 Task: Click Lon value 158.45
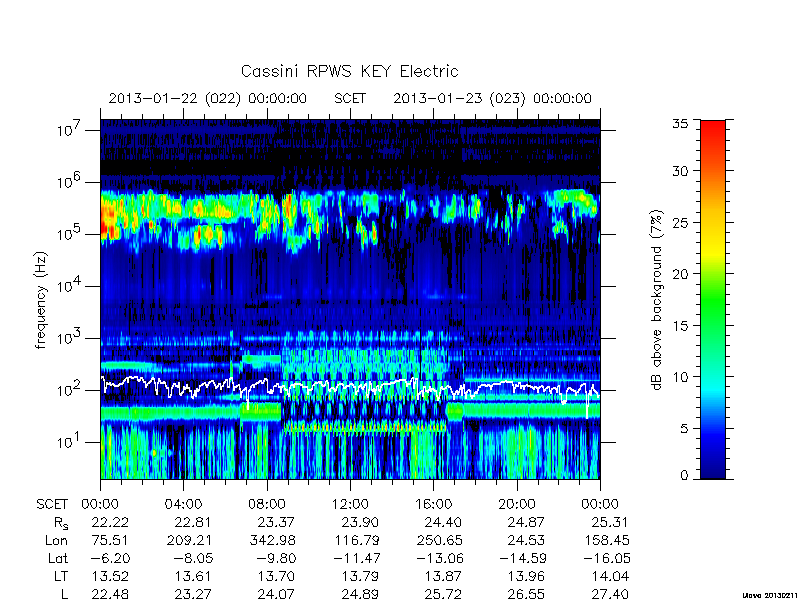pos(607,540)
